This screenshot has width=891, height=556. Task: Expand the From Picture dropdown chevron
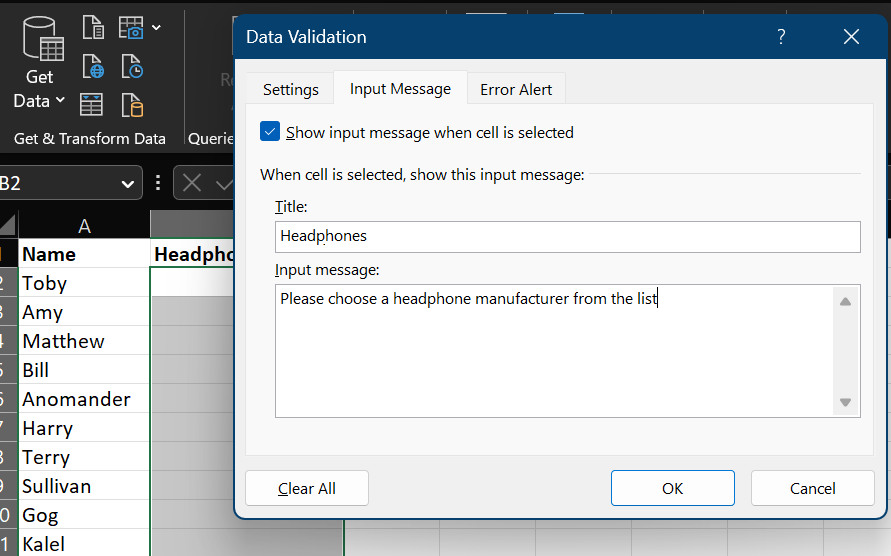point(156,27)
